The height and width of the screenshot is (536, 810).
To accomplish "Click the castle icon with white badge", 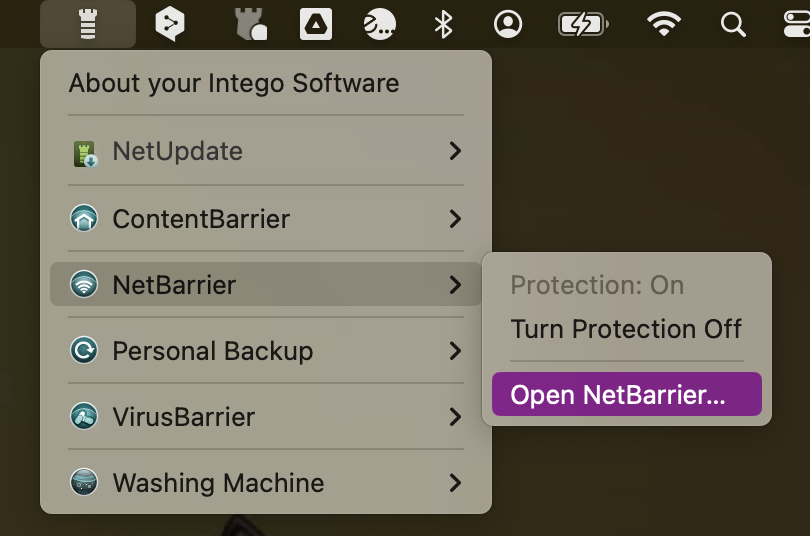I will click(x=251, y=24).
